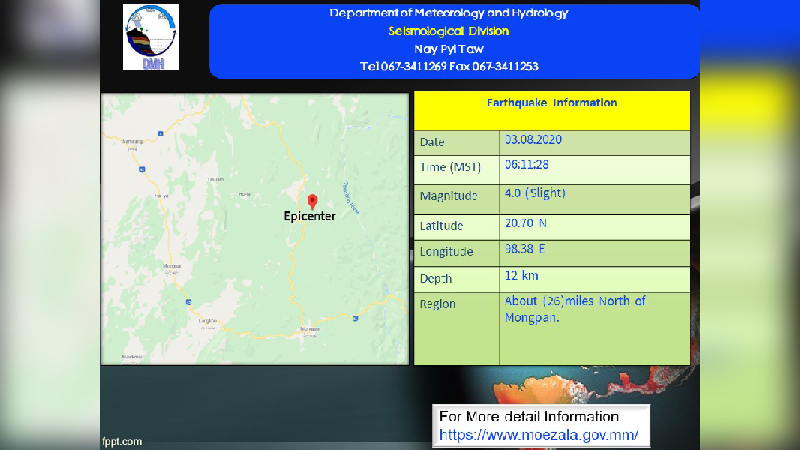Click the DMH logo image
The height and width of the screenshot is (450, 800).
tap(151, 37)
